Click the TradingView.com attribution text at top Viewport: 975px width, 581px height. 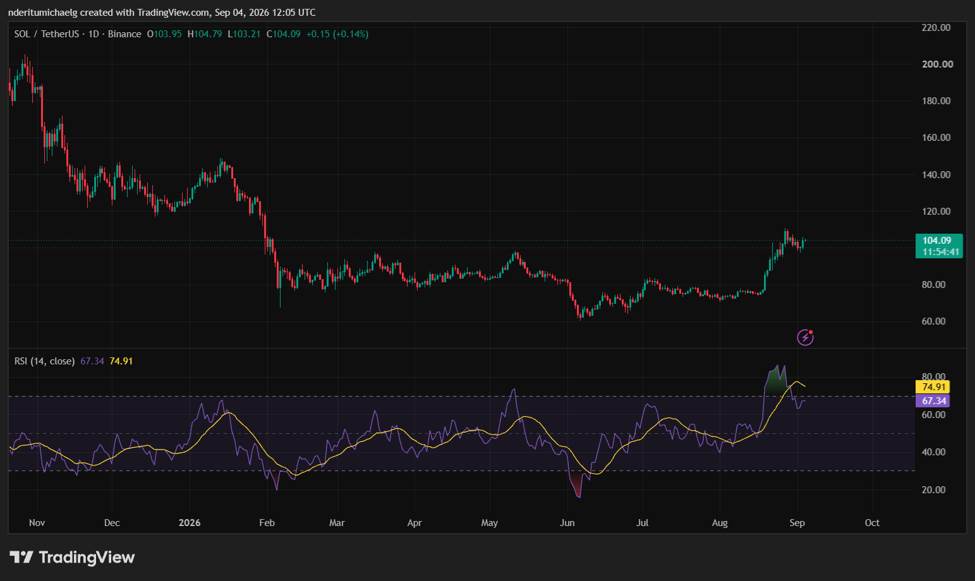[173, 12]
